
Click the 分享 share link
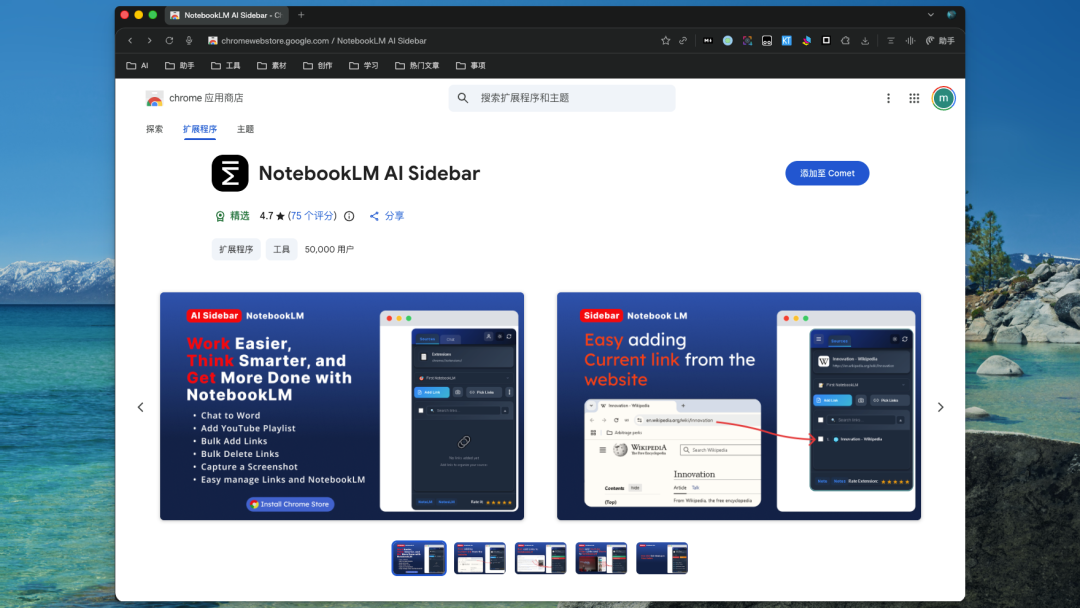[x=387, y=216]
